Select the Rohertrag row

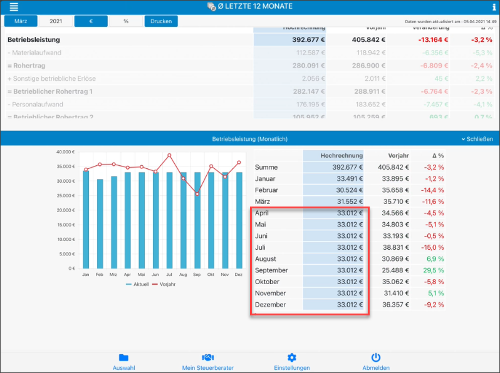pyautogui.click(x=250, y=66)
